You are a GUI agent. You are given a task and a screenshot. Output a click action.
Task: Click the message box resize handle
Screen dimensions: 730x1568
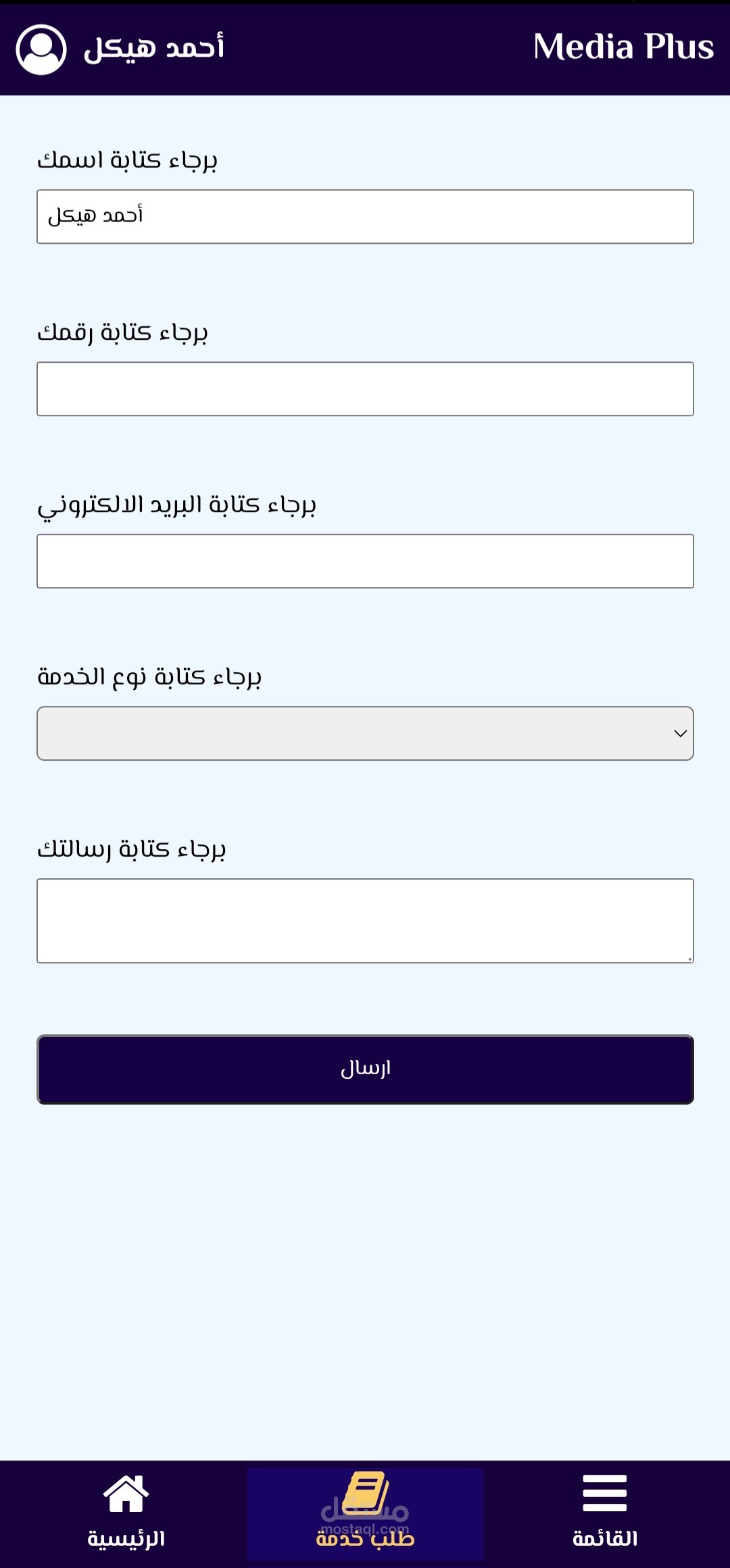[x=689, y=959]
